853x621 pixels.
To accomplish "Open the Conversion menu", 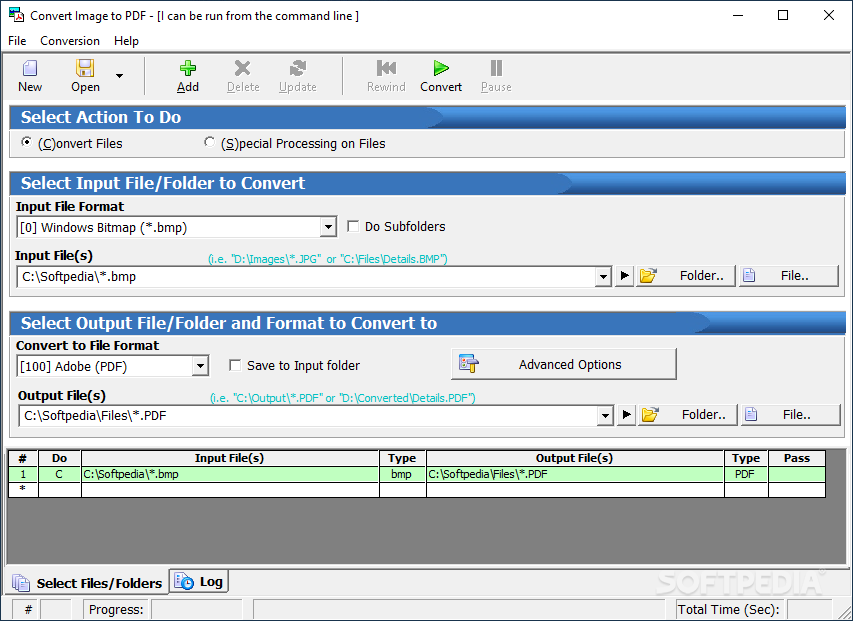I will 70,41.
